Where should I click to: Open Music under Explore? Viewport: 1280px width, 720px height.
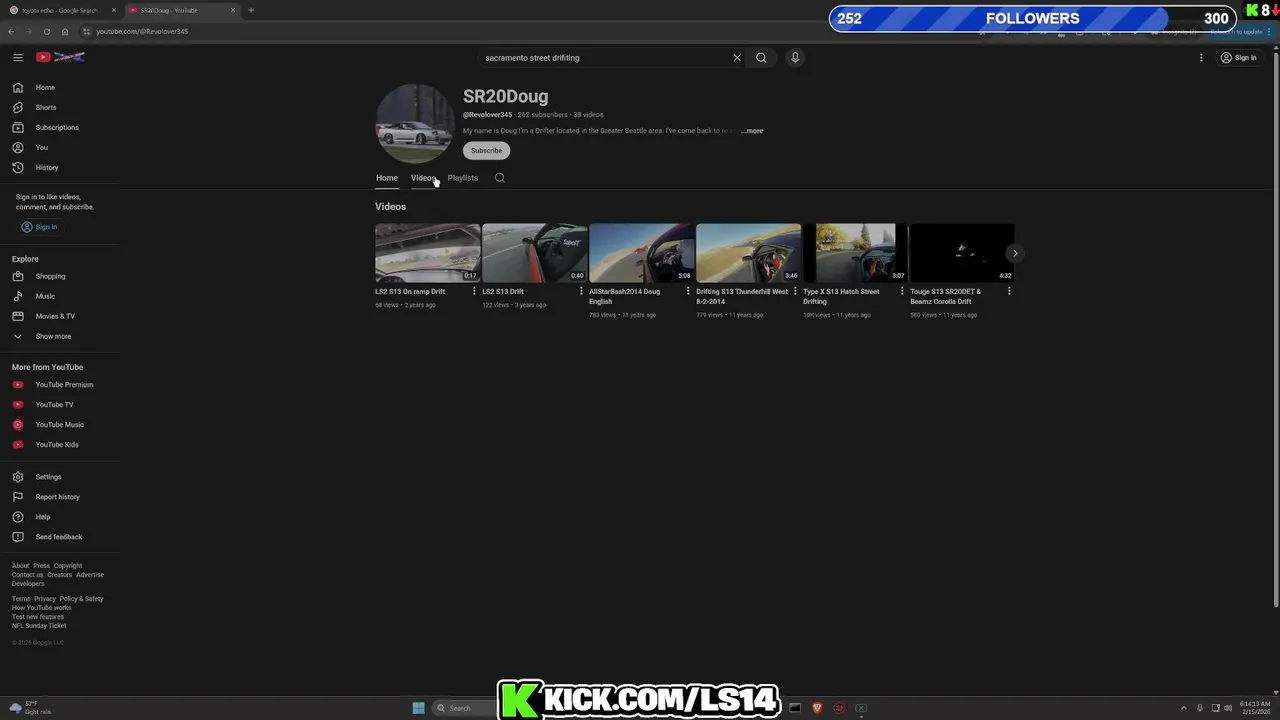tap(60, 296)
